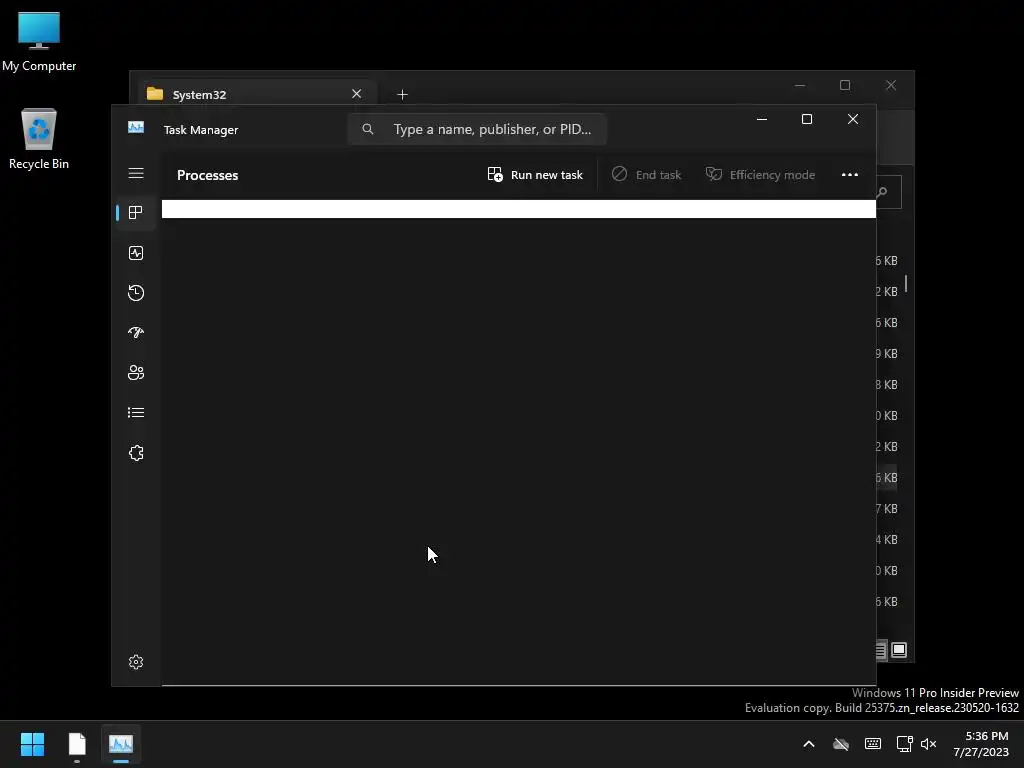Select the Recycle Bin desktop icon
Image resolution: width=1024 pixels, height=768 pixels.
click(x=39, y=138)
